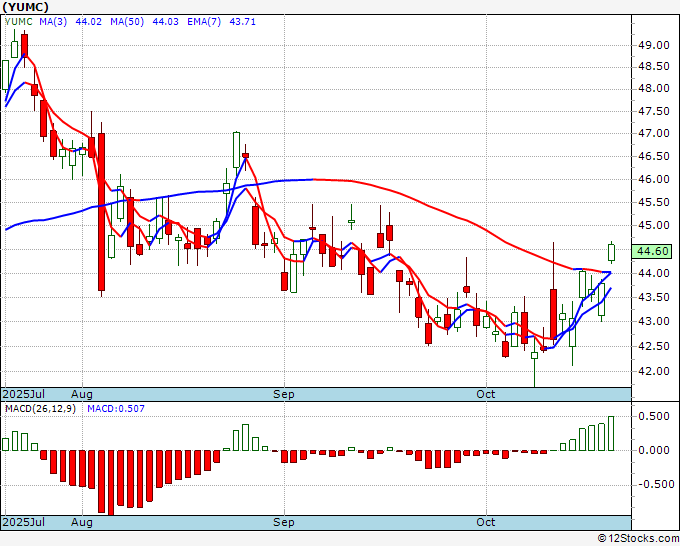Click Aug on MACD time axis

pos(82,522)
